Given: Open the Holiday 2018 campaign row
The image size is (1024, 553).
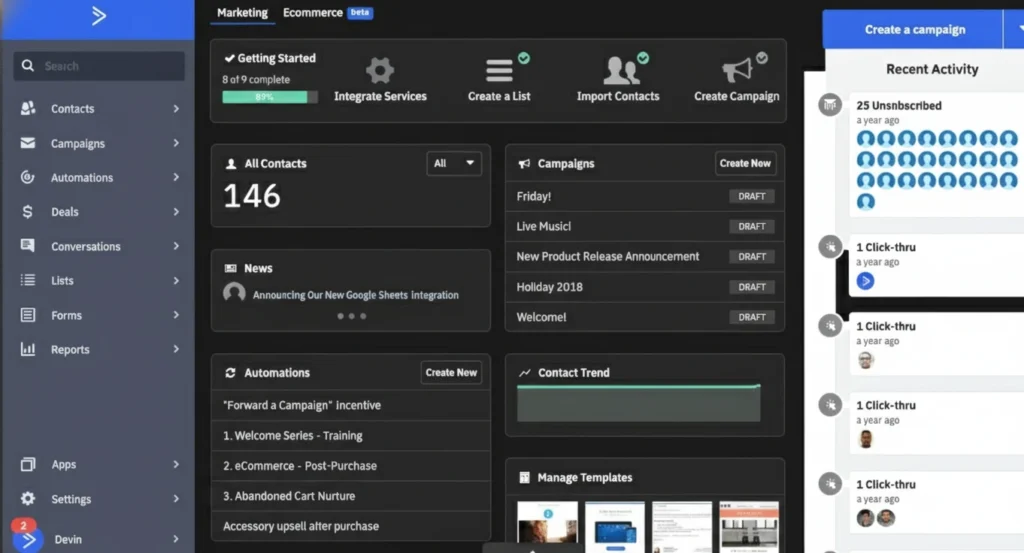Looking at the screenshot, I should 645,287.
